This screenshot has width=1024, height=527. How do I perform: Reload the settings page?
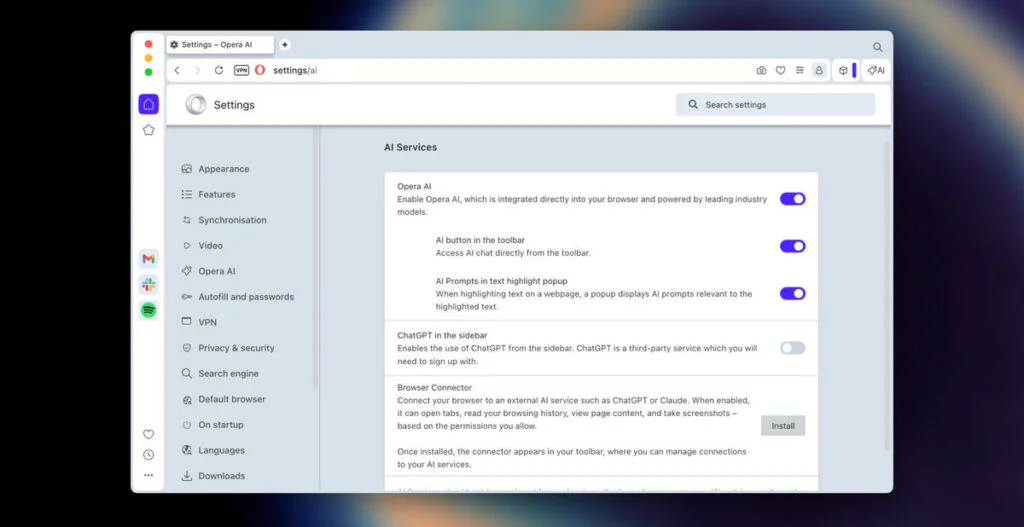(x=219, y=71)
